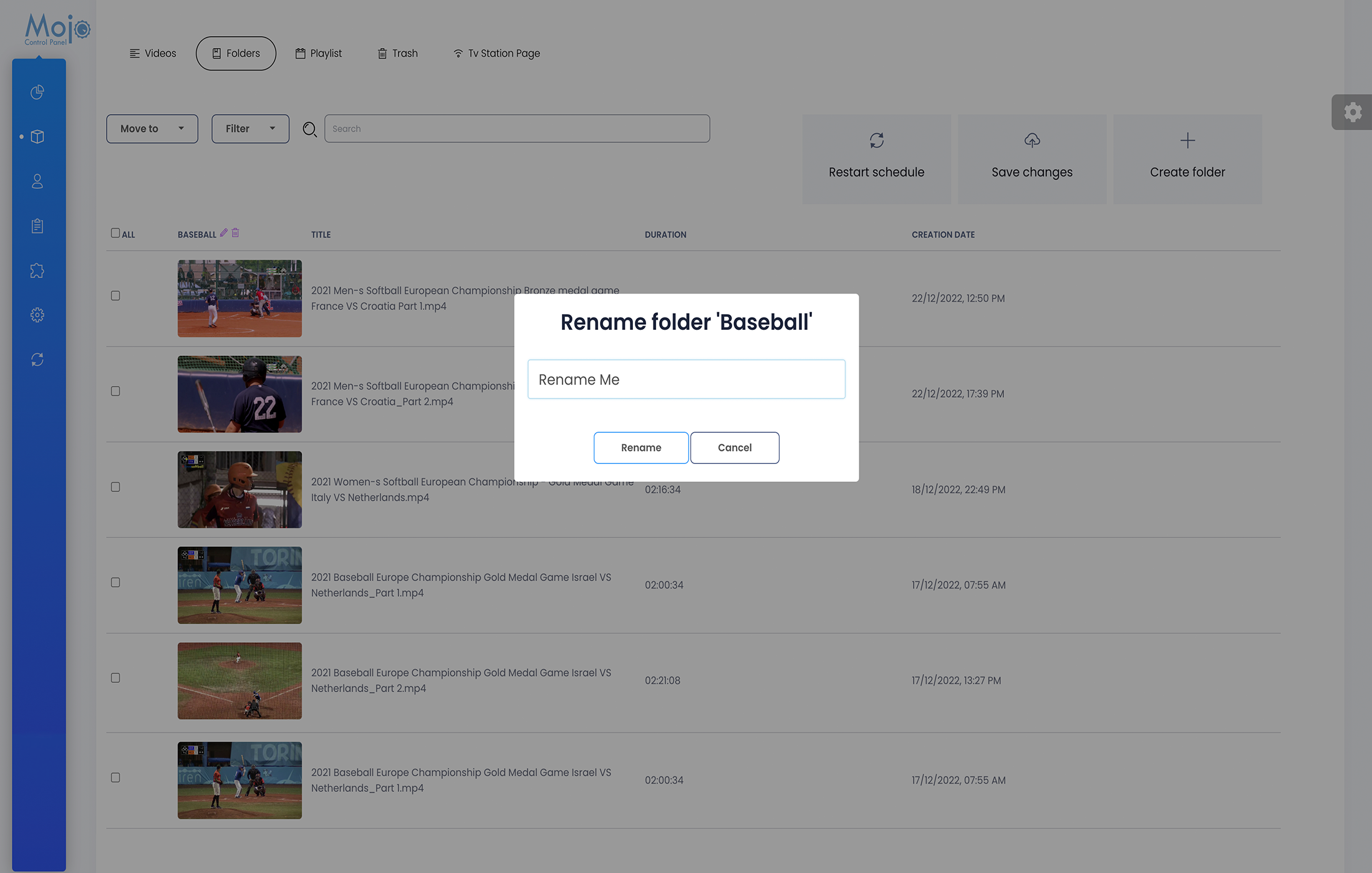Switch to the Videos tab
Screen dimensions: 1372x873
pyautogui.click(x=153, y=54)
